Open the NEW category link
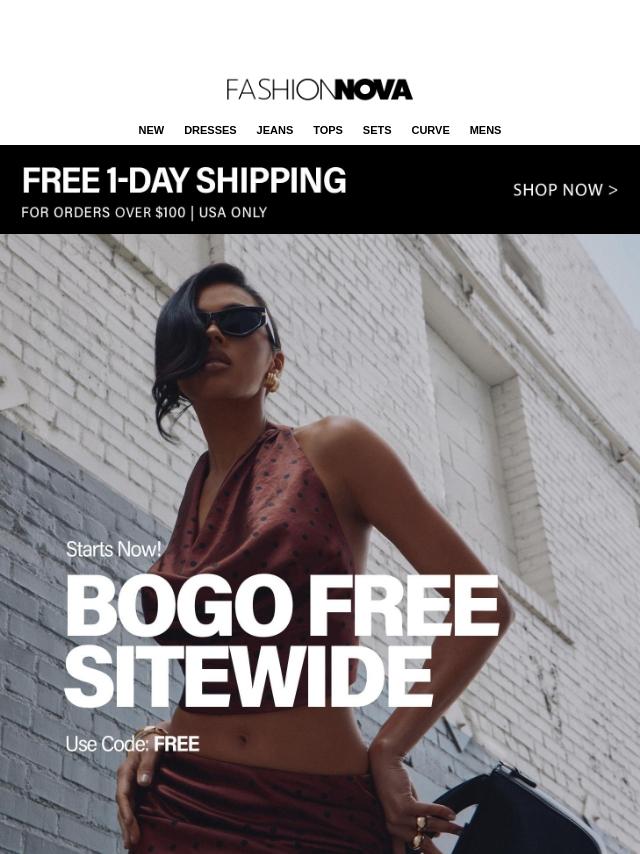The image size is (640, 854). 151,130
